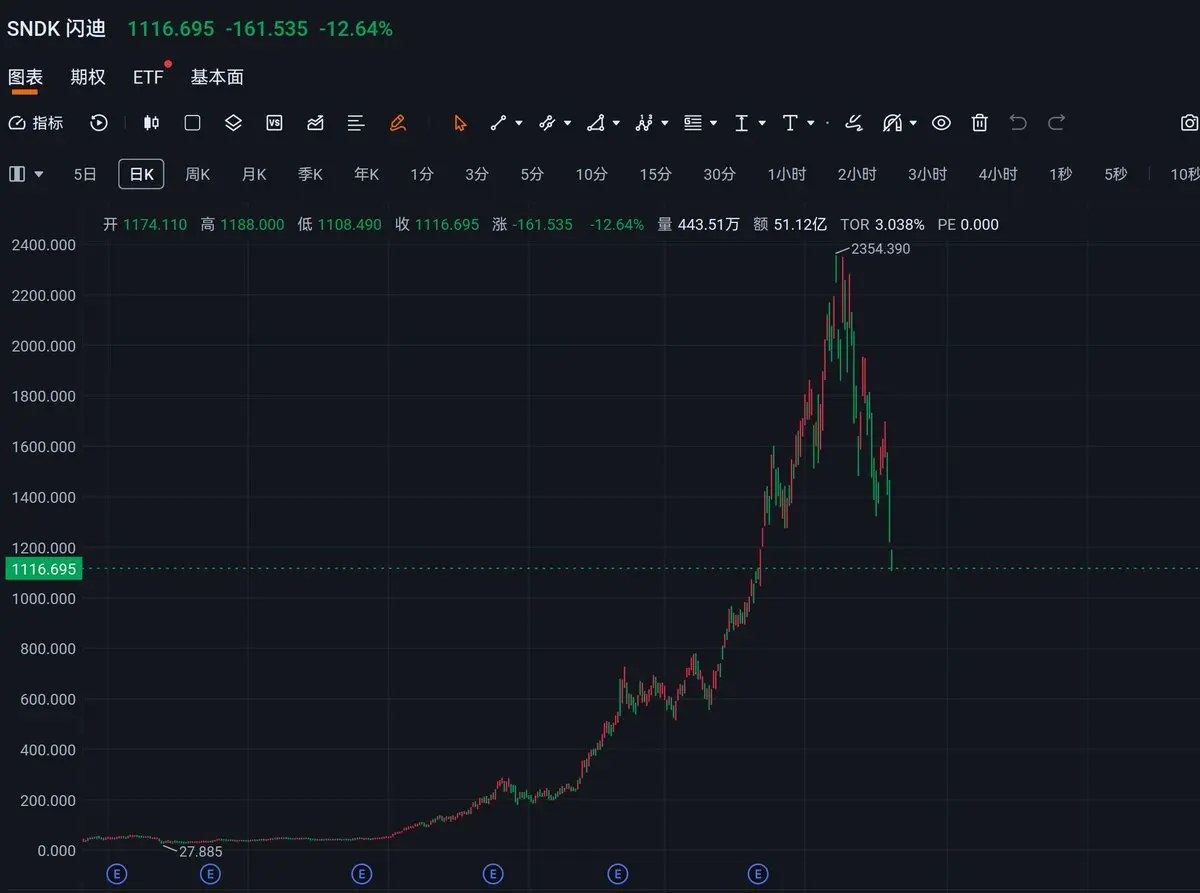The width and height of the screenshot is (1200, 893).
Task: Select the freehand curve brush tool
Action: click(854, 123)
